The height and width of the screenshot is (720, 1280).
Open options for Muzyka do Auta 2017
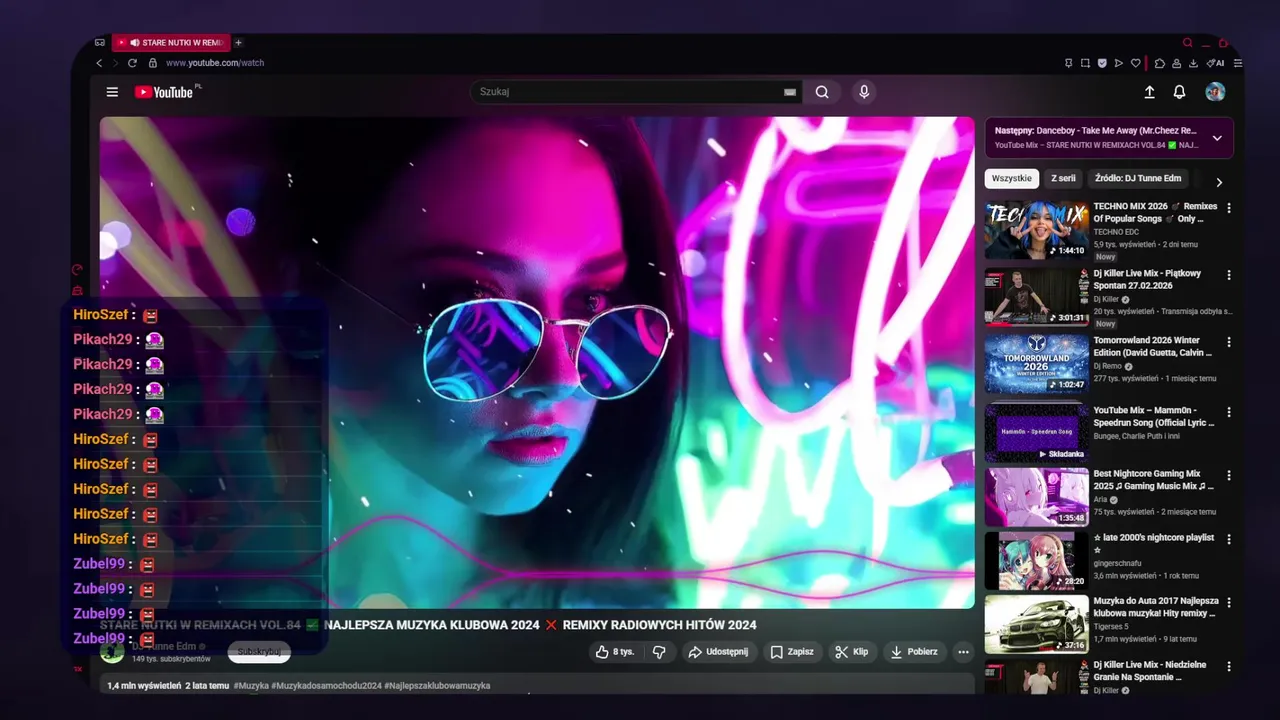pyautogui.click(x=1229, y=603)
